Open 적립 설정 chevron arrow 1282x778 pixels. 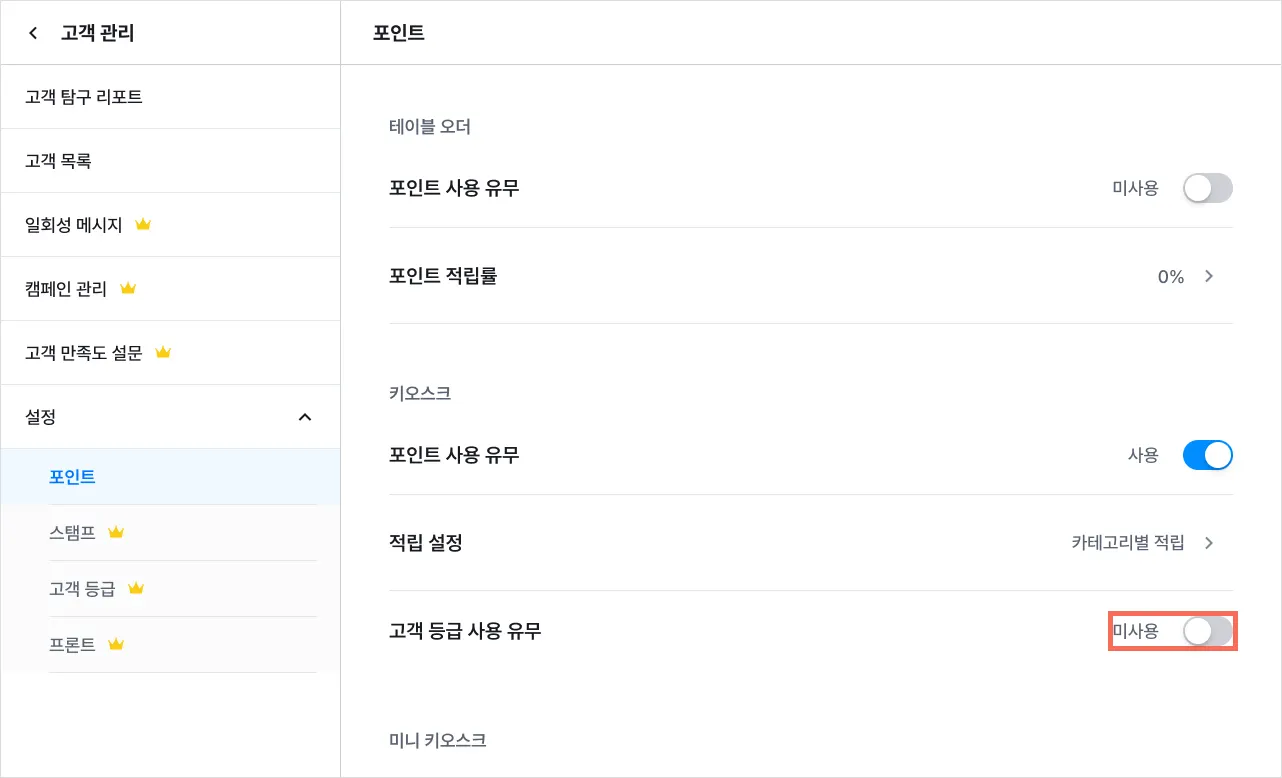(x=1209, y=543)
